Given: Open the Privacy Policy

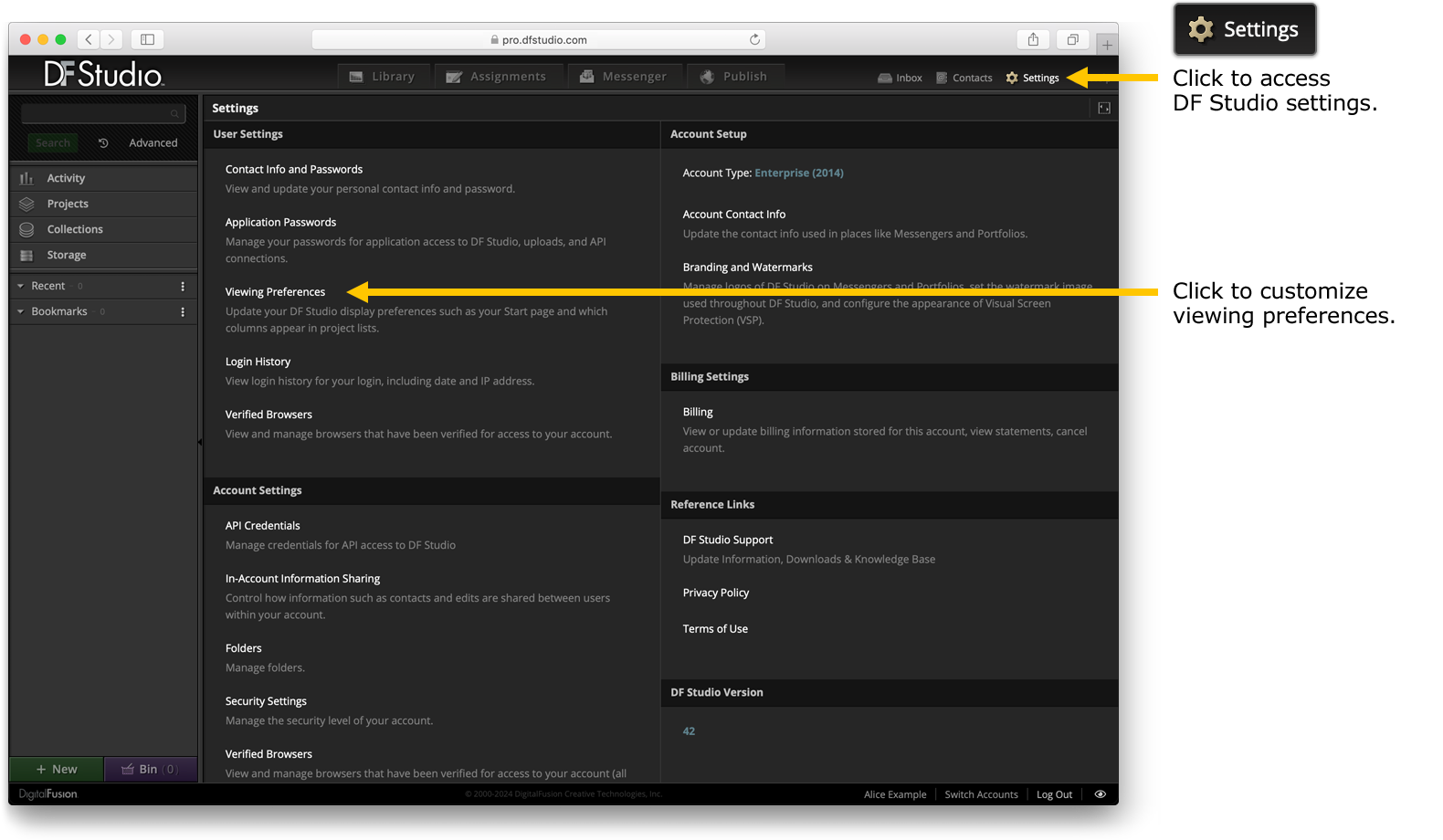Looking at the screenshot, I should [x=716, y=593].
